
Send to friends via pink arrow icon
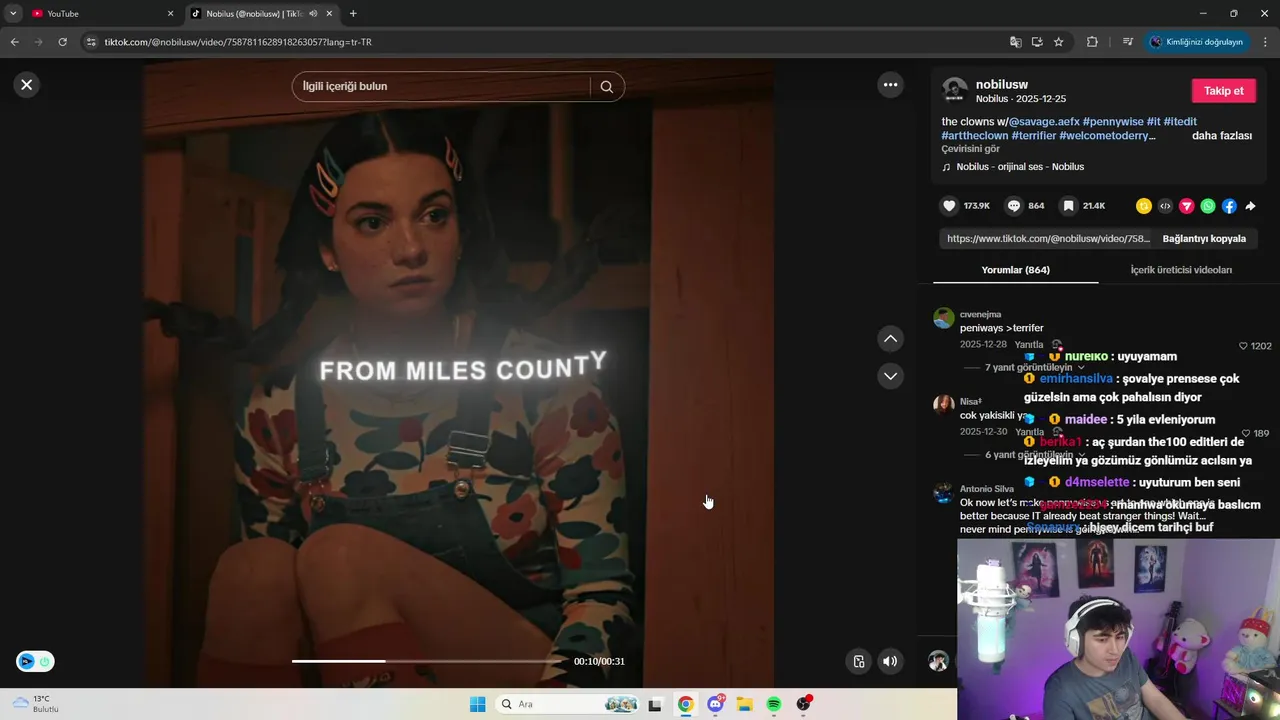[x=1187, y=206]
